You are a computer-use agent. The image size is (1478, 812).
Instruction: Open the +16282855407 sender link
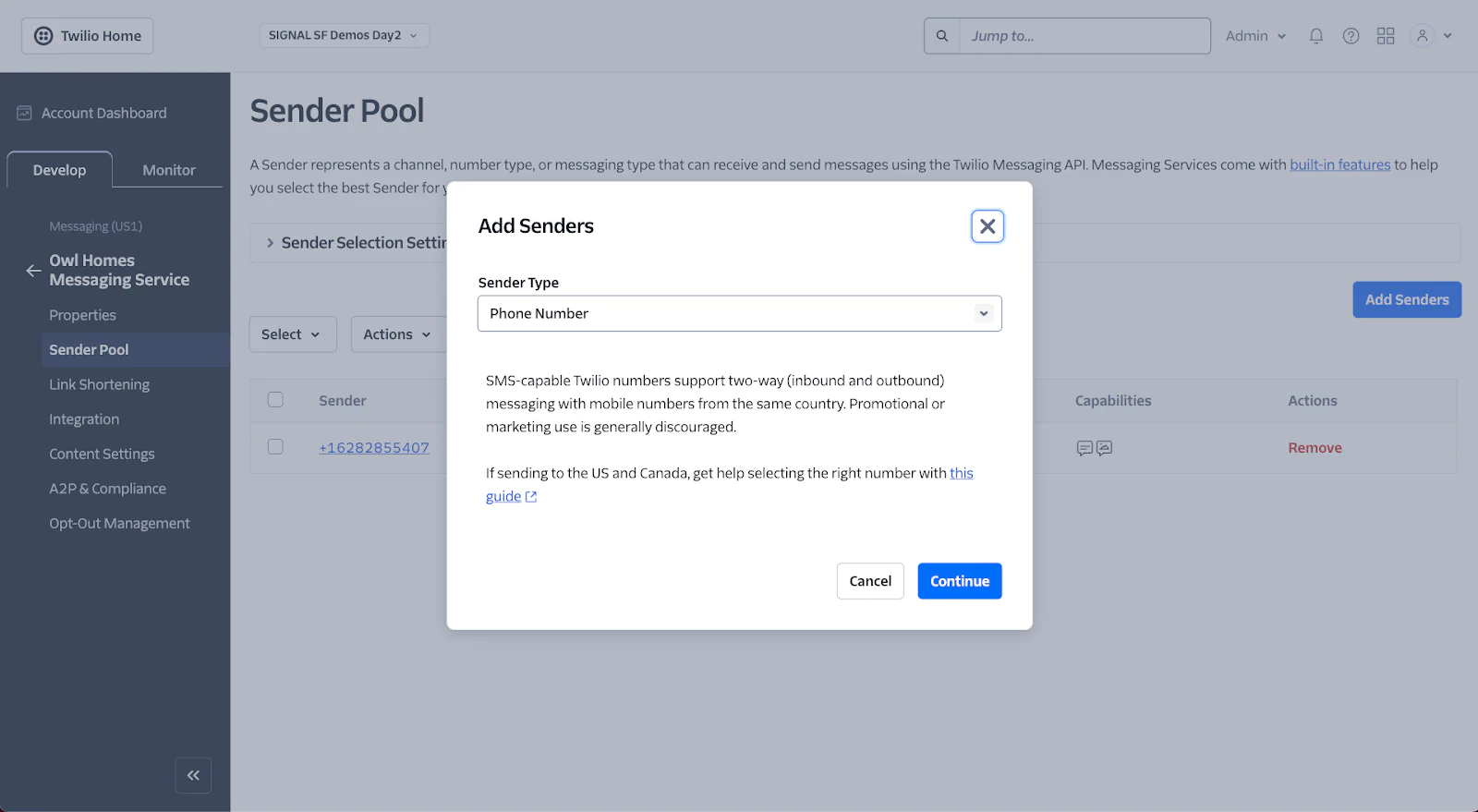click(374, 448)
